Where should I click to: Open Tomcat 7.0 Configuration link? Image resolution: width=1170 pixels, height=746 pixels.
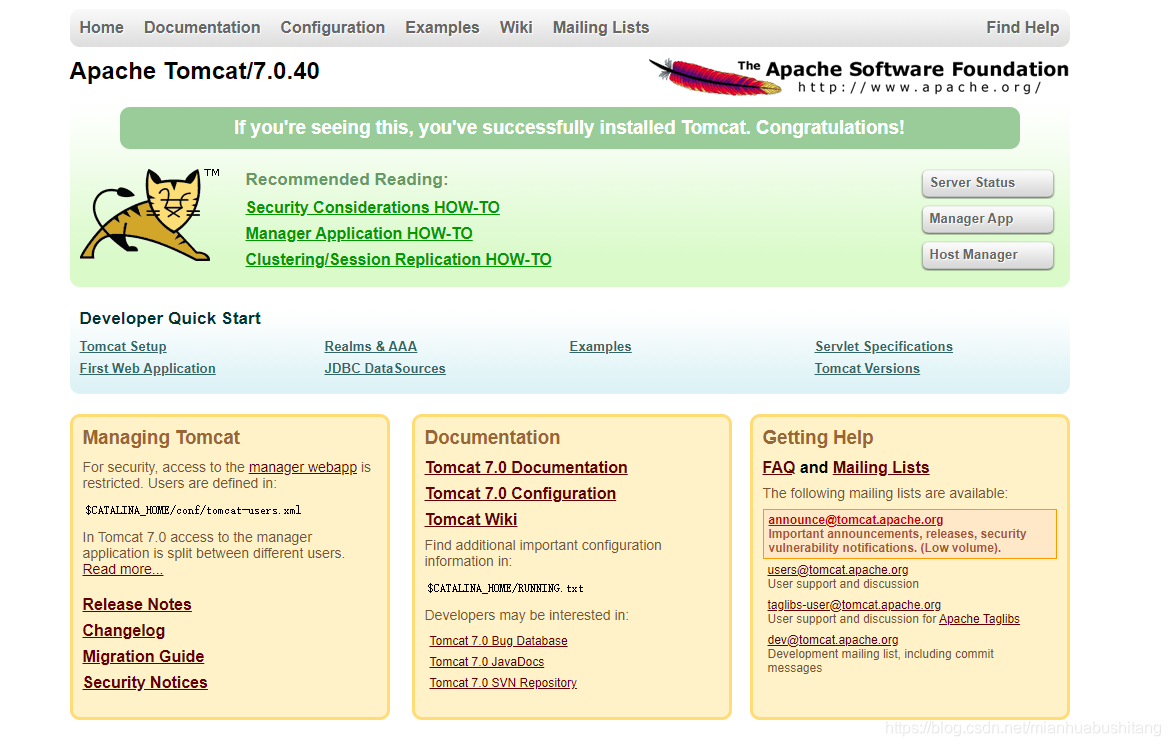[521, 494]
